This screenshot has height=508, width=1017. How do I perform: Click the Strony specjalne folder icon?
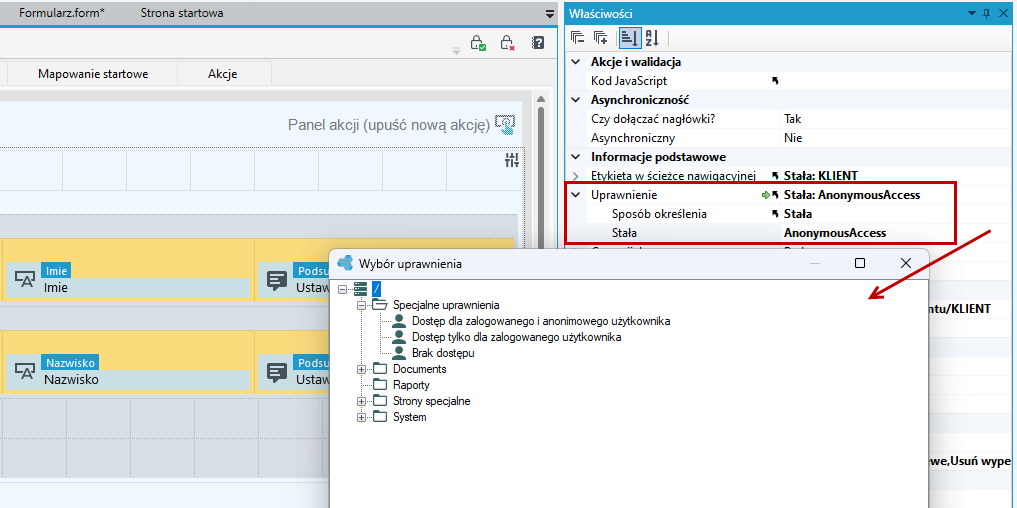(380, 401)
